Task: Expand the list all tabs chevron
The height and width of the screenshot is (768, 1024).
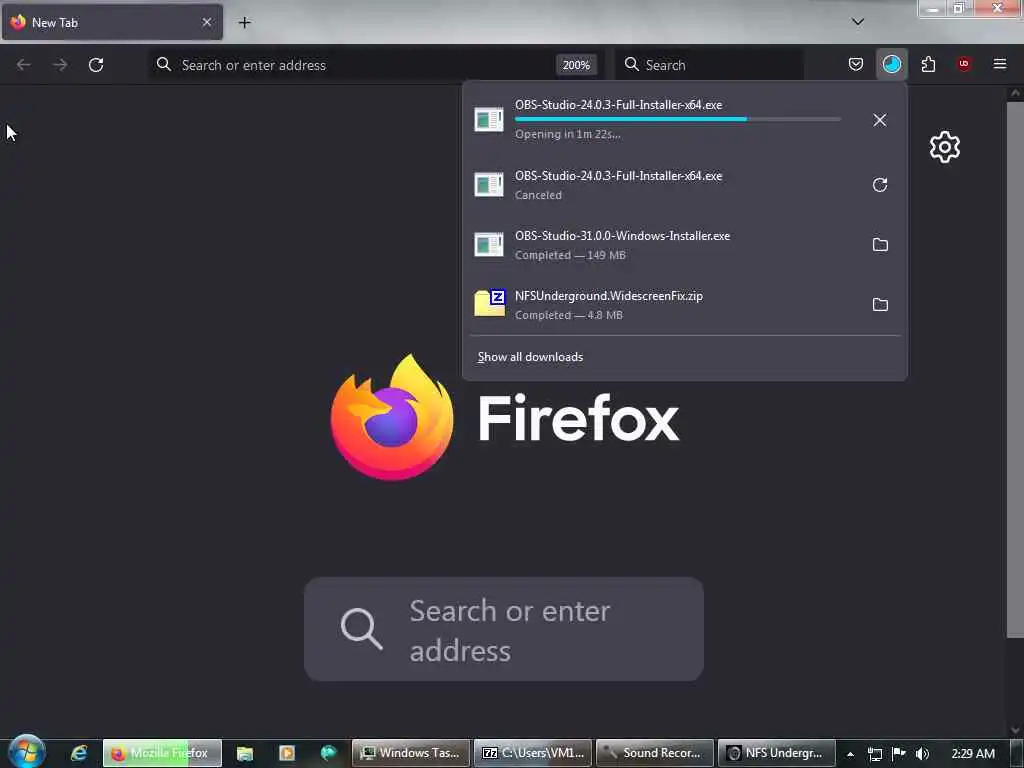Action: tap(858, 22)
